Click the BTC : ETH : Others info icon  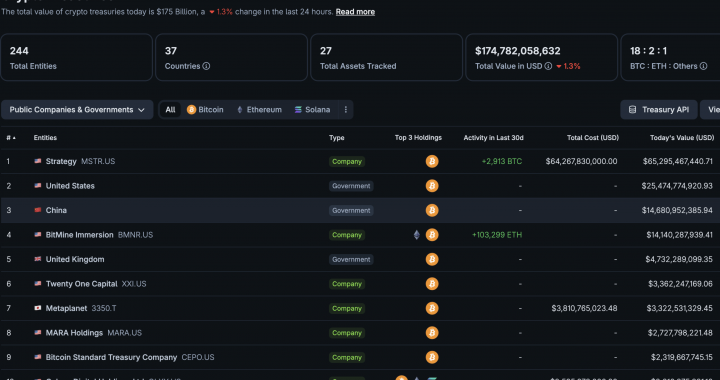(703, 66)
